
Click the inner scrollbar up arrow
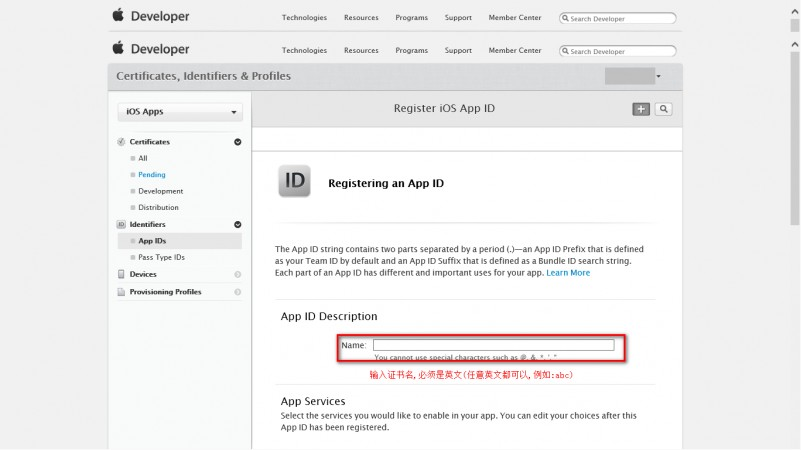pos(795,44)
